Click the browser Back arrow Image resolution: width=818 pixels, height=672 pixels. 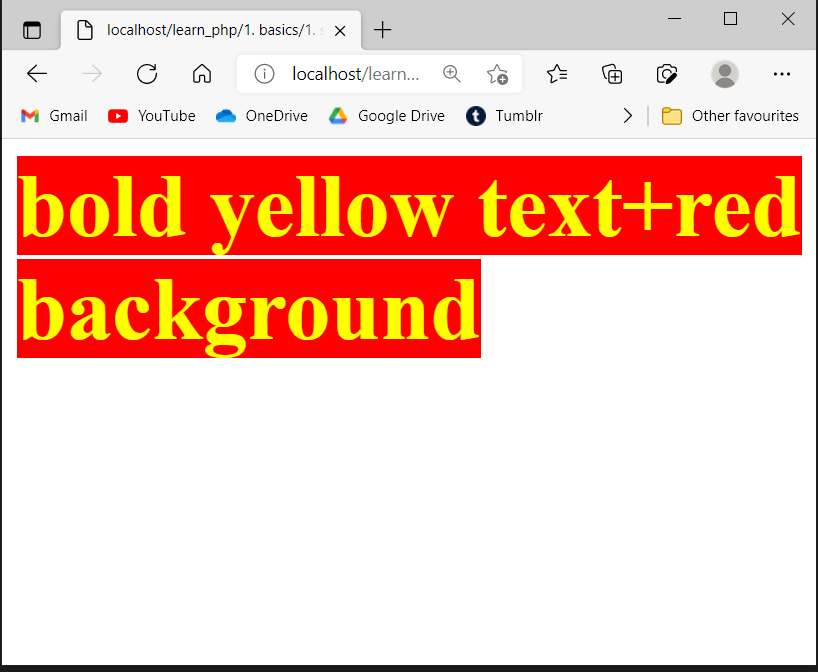click(x=37, y=73)
